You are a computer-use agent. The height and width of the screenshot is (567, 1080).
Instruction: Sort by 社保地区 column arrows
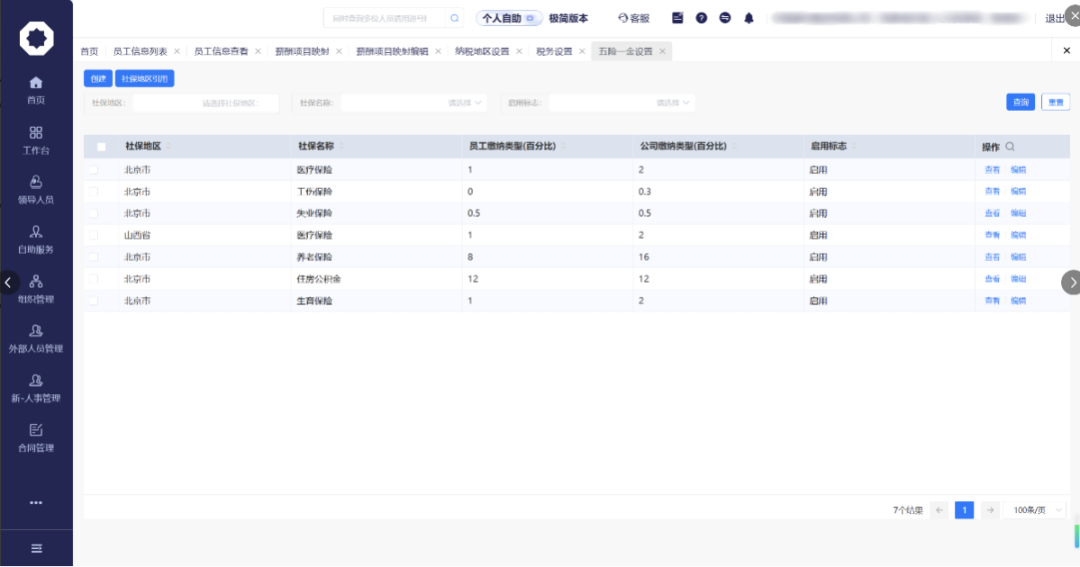169,146
